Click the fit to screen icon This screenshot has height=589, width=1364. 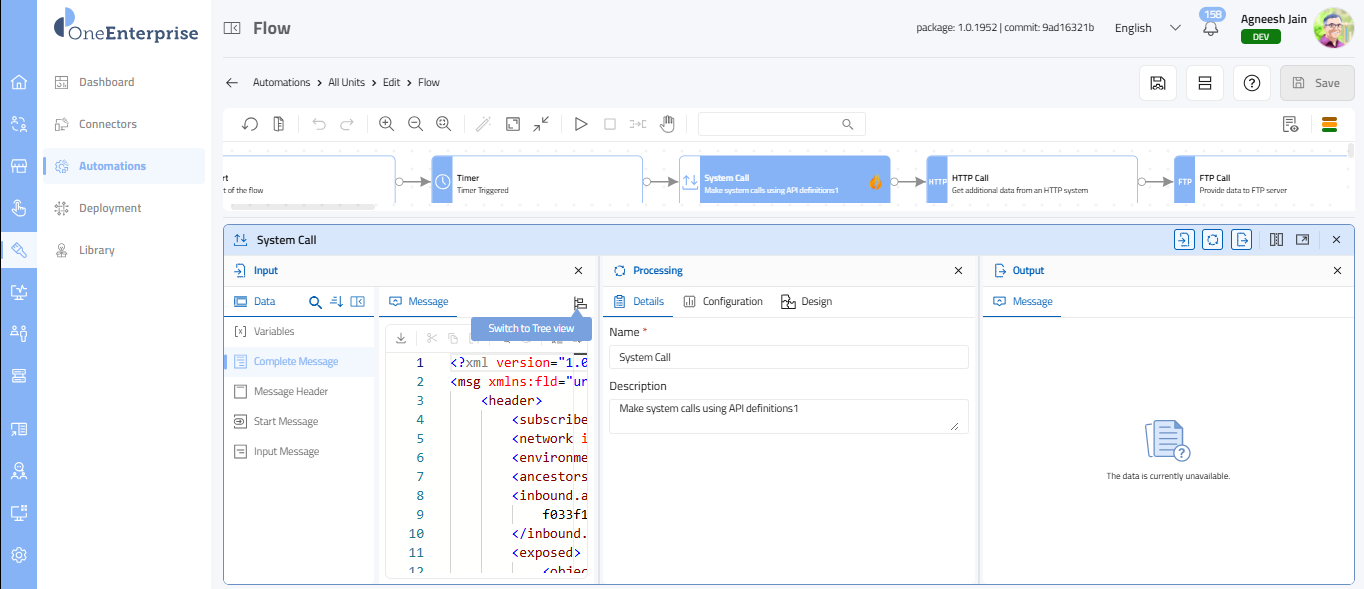coord(512,124)
